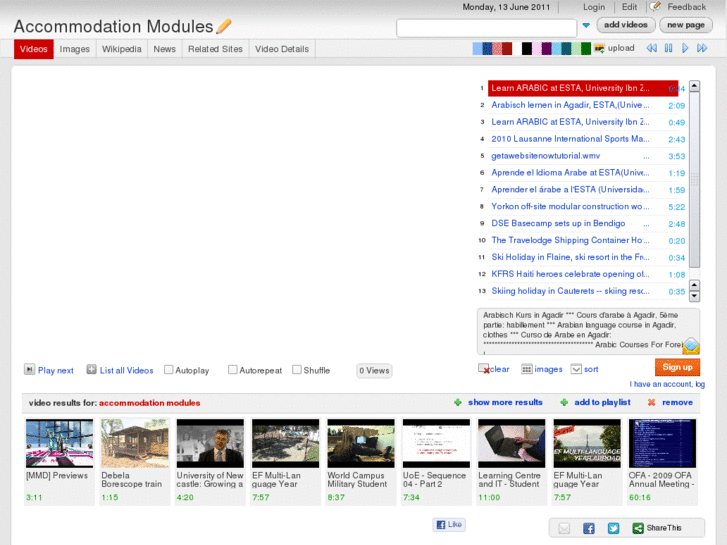Click 'I have an account, log' link
Viewport: 727px width, 545px height.
coord(667,384)
